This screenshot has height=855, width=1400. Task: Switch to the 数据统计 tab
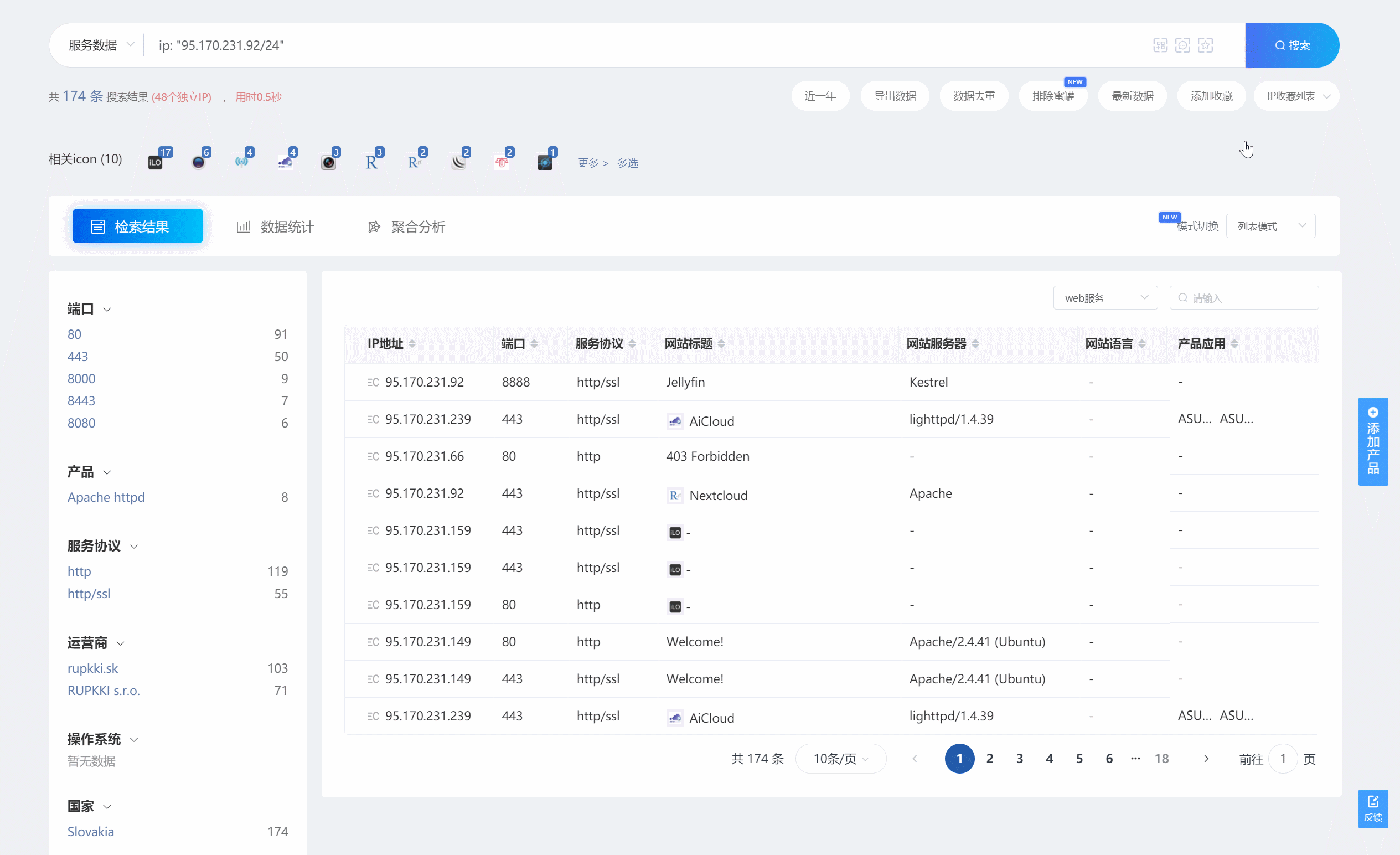click(x=276, y=227)
